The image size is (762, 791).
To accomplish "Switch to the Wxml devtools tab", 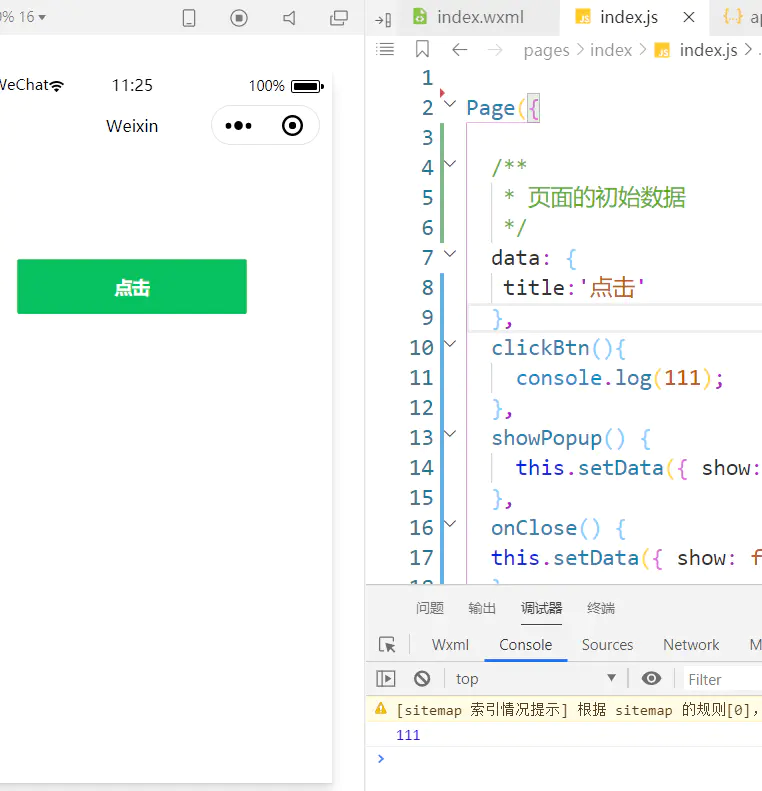I will coord(450,645).
